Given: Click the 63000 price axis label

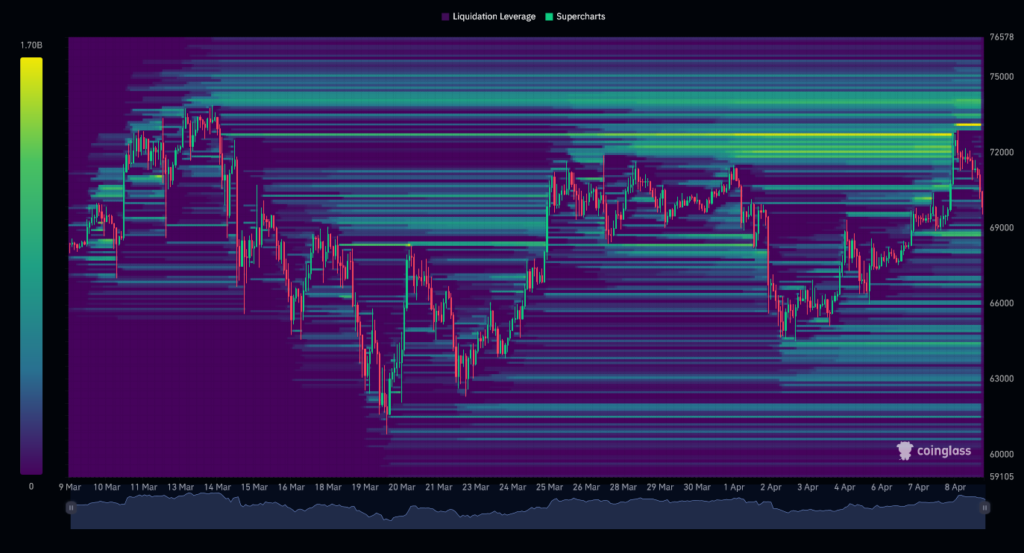Looking at the screenshot, I should click(1001, 379).
